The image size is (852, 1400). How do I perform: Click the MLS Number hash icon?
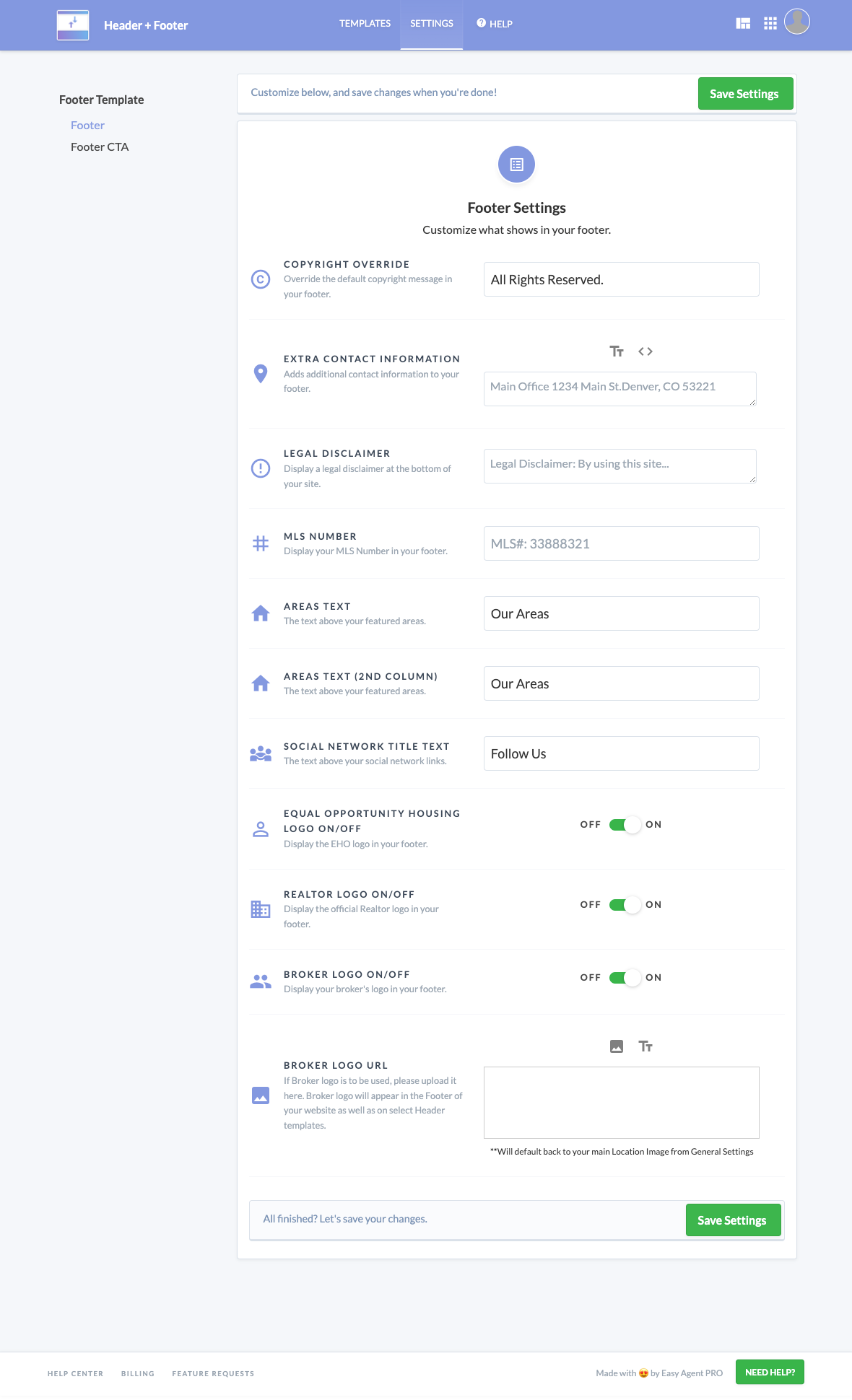pyautogui.click(x=261, y=543)
